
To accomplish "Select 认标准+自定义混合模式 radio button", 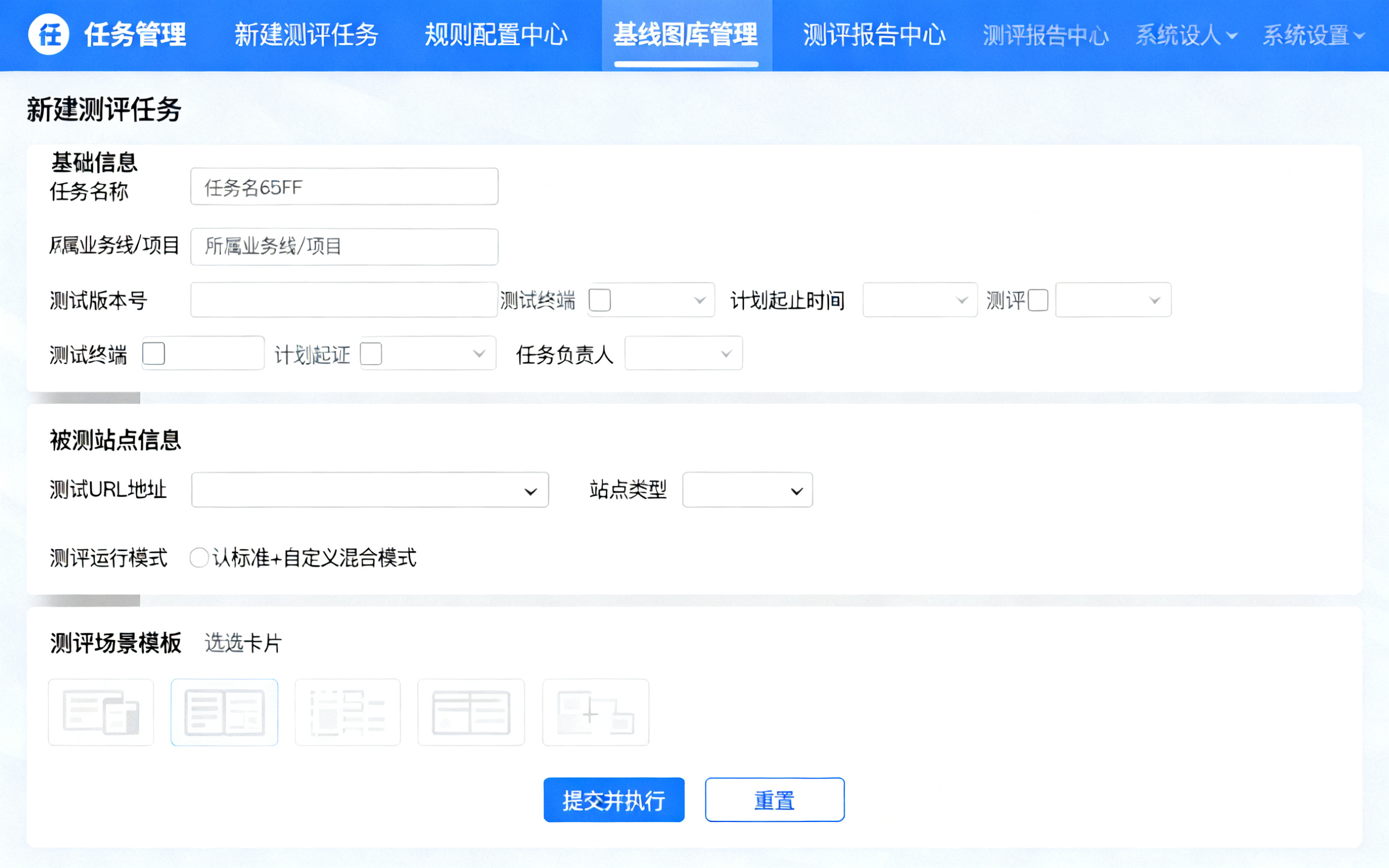I will (x=200, y=558).
